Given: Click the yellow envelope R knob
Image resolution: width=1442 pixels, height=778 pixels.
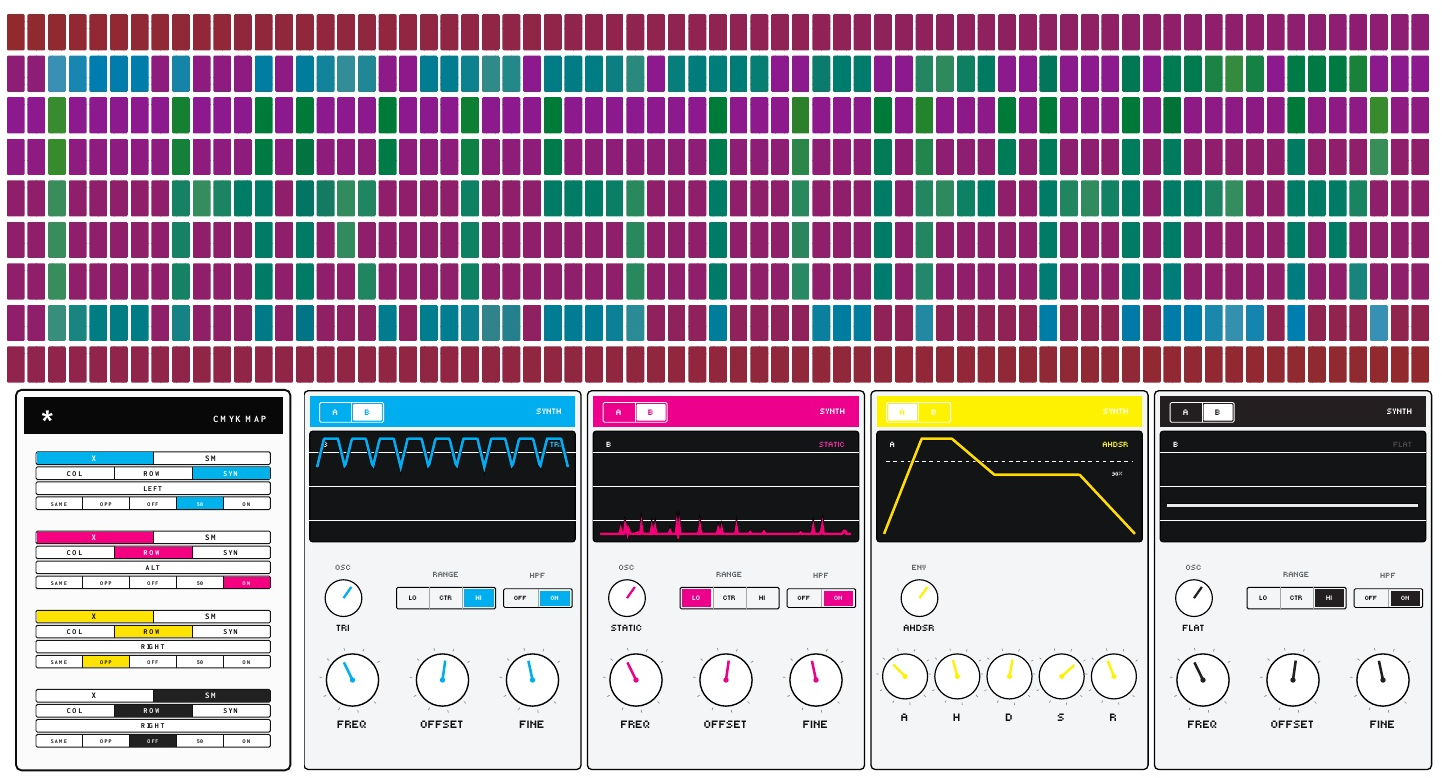Looking at the screenshot, I should coord(1114,677).
